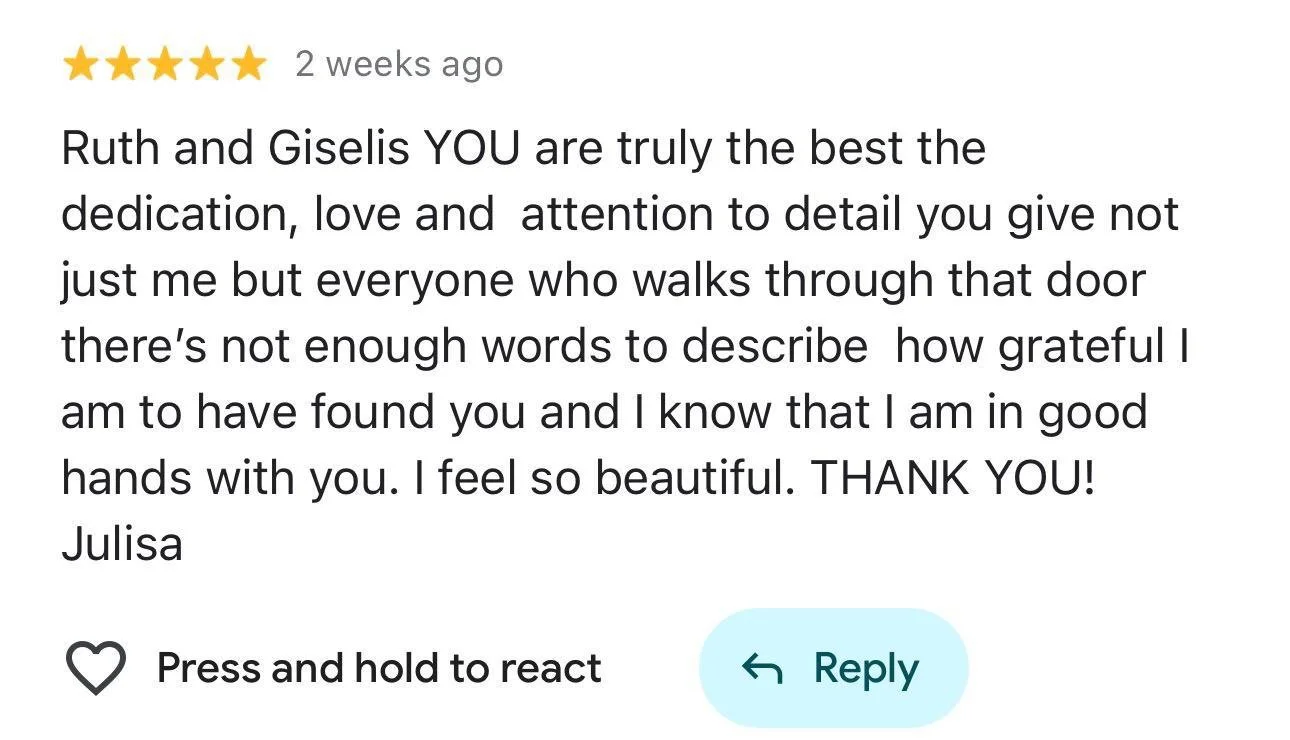Viewport: 1290px width, 740px height.
Task: Select the first yellow rating star
Action: (80, 65)
